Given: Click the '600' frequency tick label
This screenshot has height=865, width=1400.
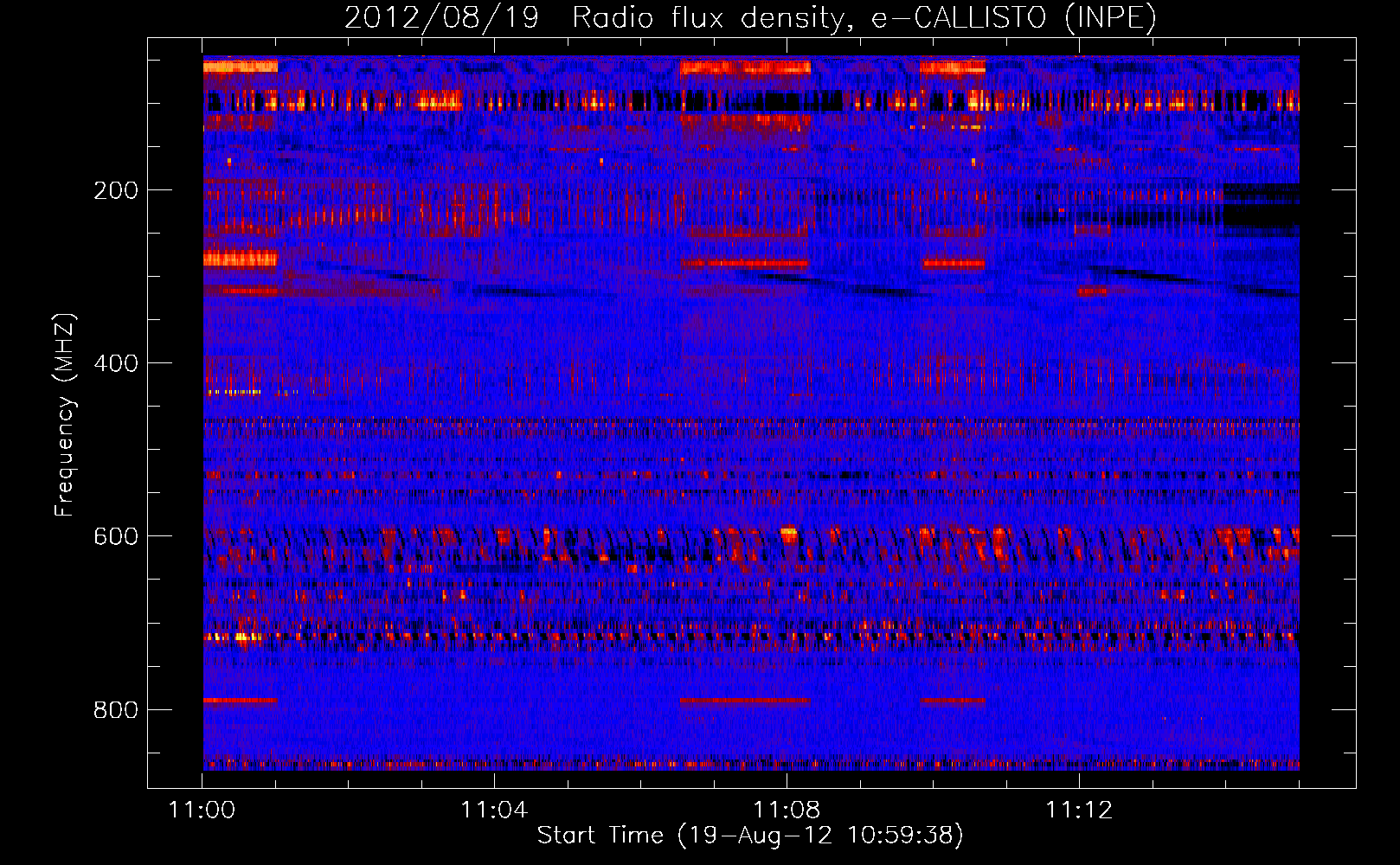Looking at the screenshot, I should click(116, 536).
